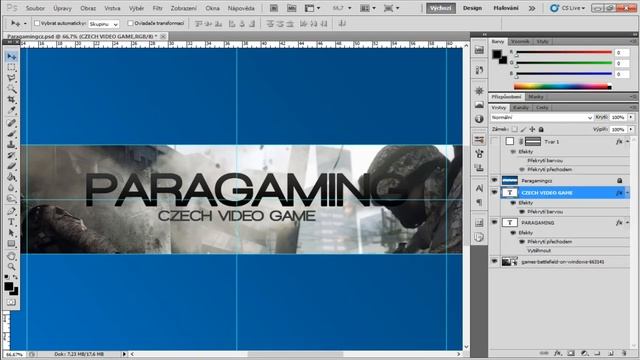Select the Clone Stamp tool

[x=11, y=144]
